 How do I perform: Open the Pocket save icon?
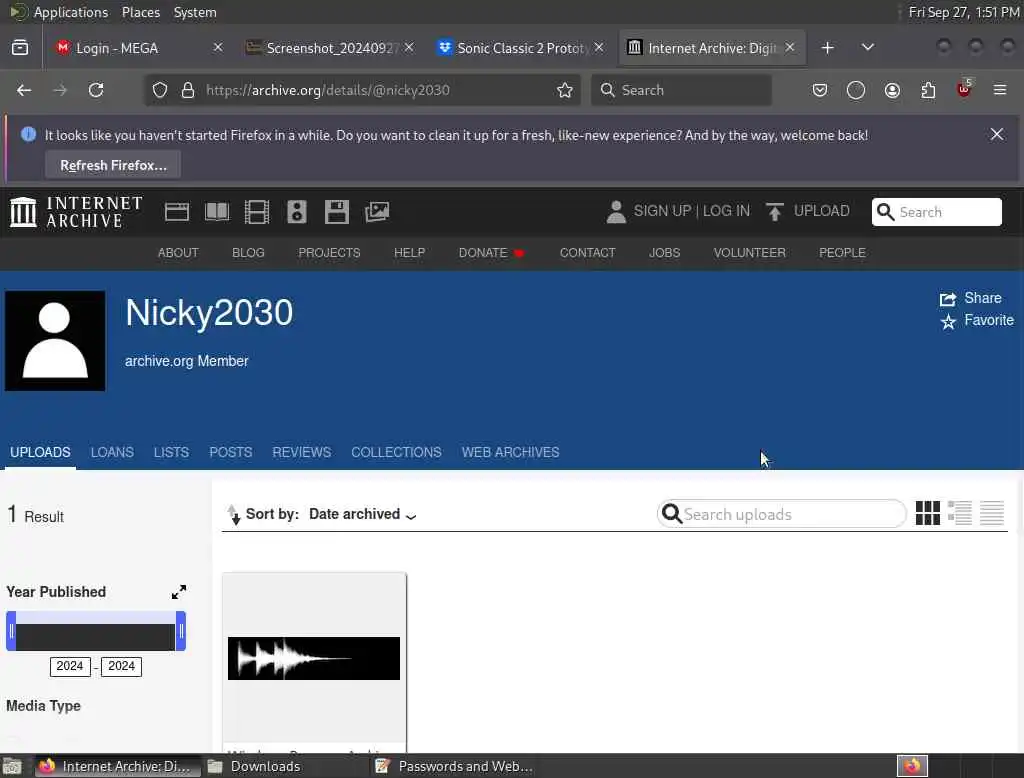[x=820, y=90]
